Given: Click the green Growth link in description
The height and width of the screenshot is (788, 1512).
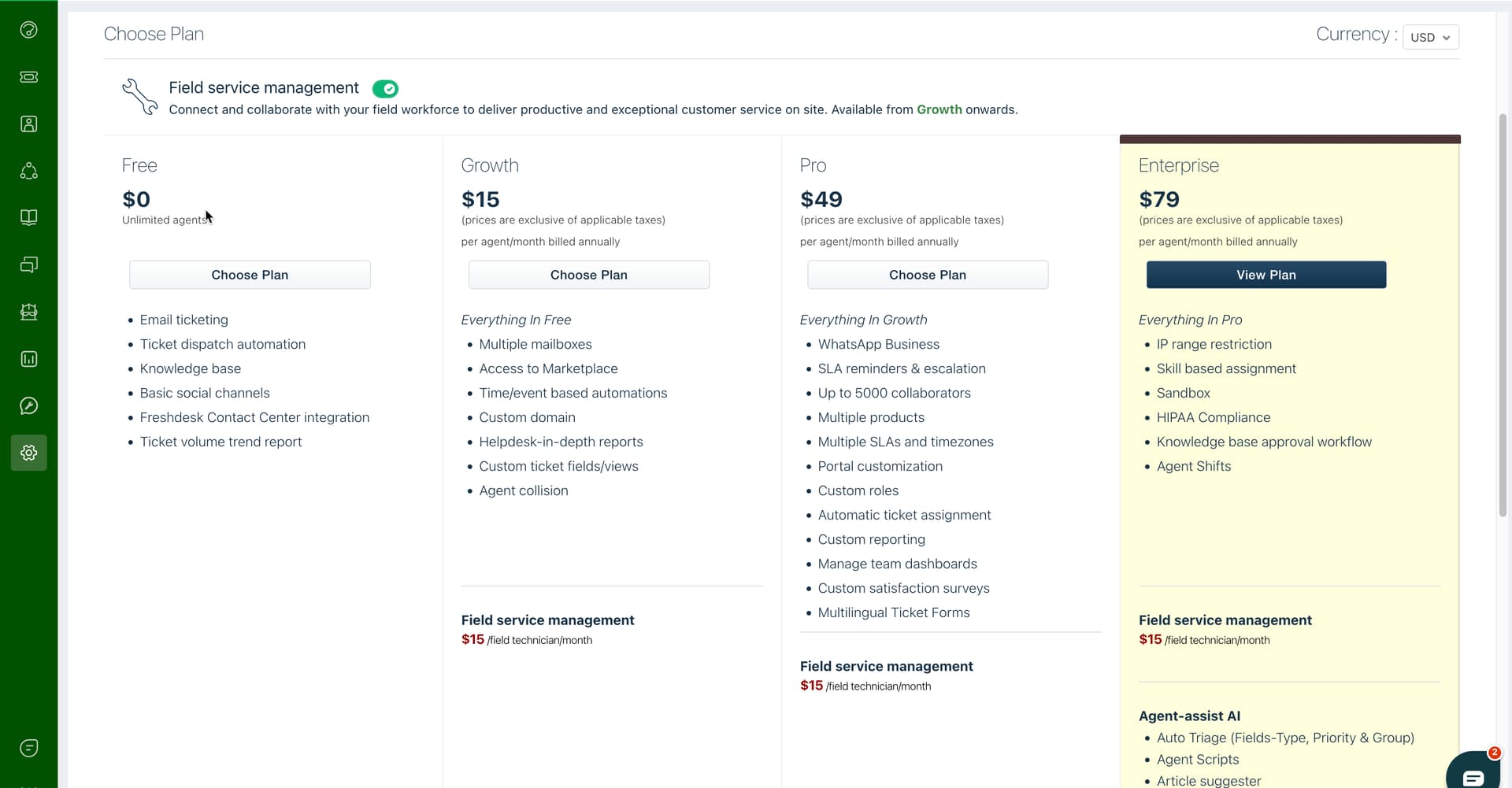Looking at the screenshot, I should [x=939, y=109].
